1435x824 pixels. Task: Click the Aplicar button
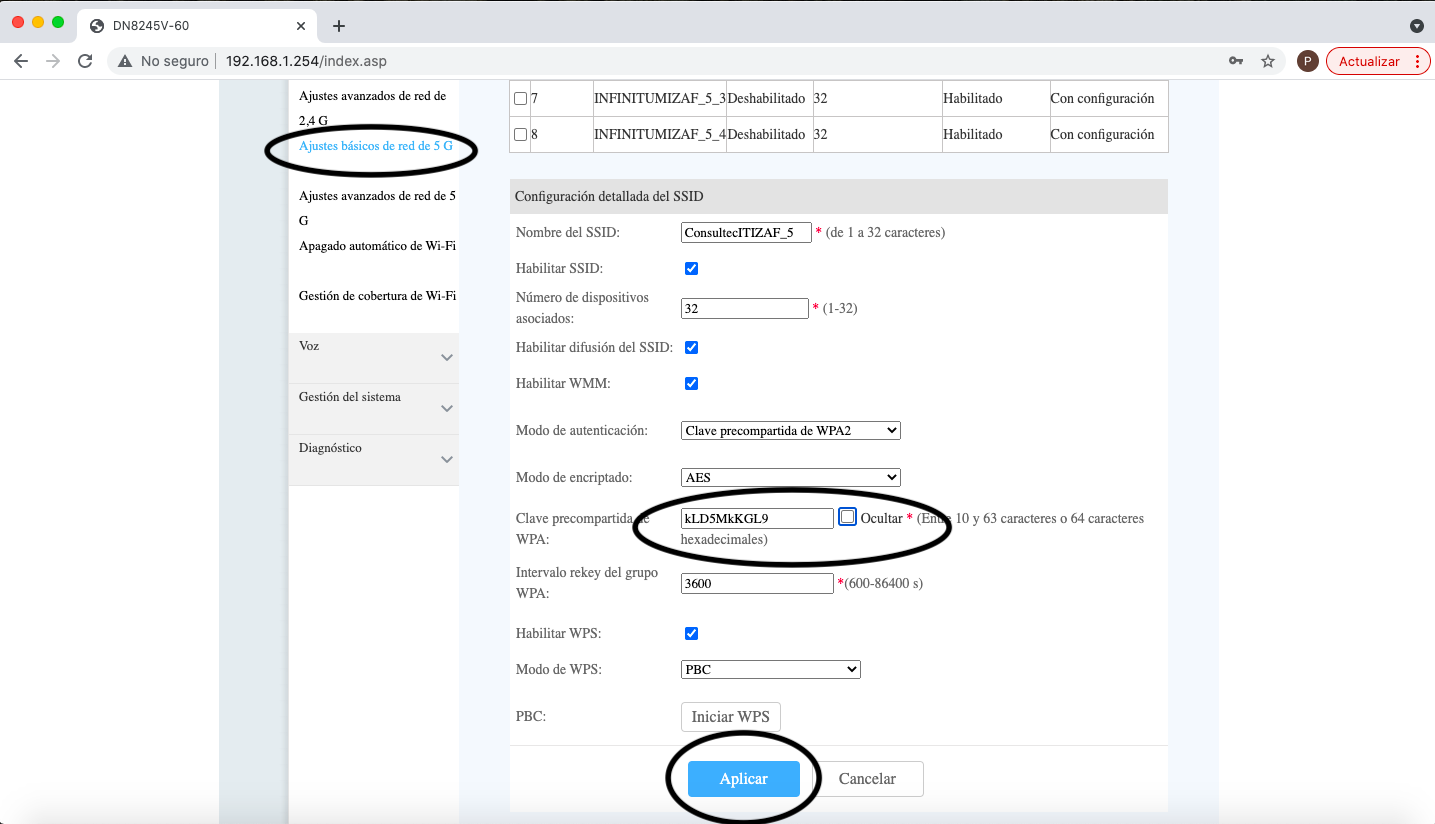pos(743,779)
